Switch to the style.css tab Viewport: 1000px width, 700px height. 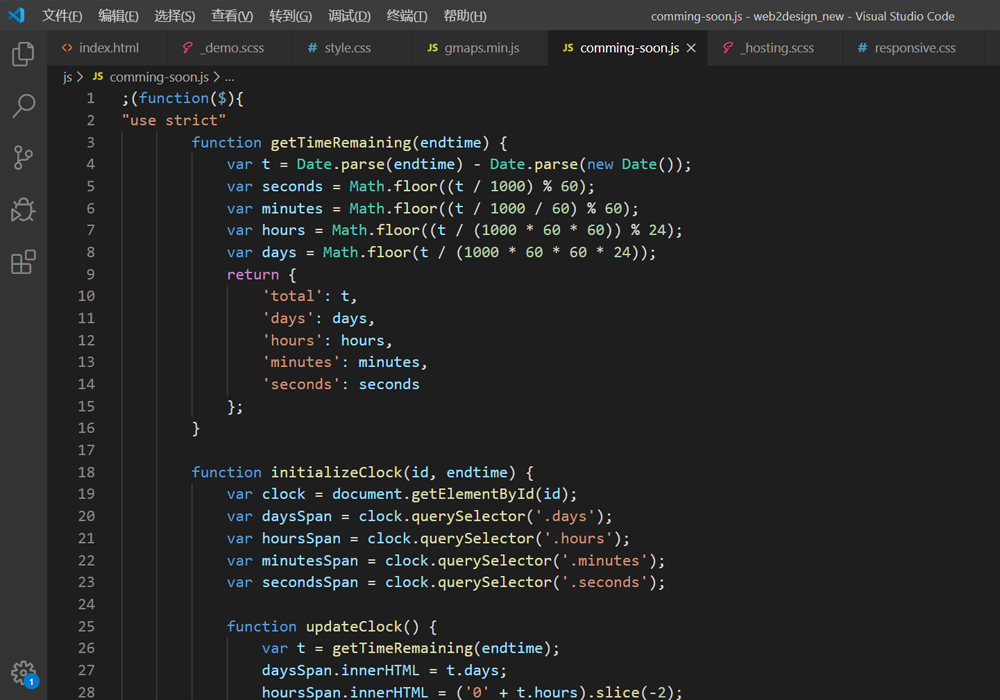(352, 48)
